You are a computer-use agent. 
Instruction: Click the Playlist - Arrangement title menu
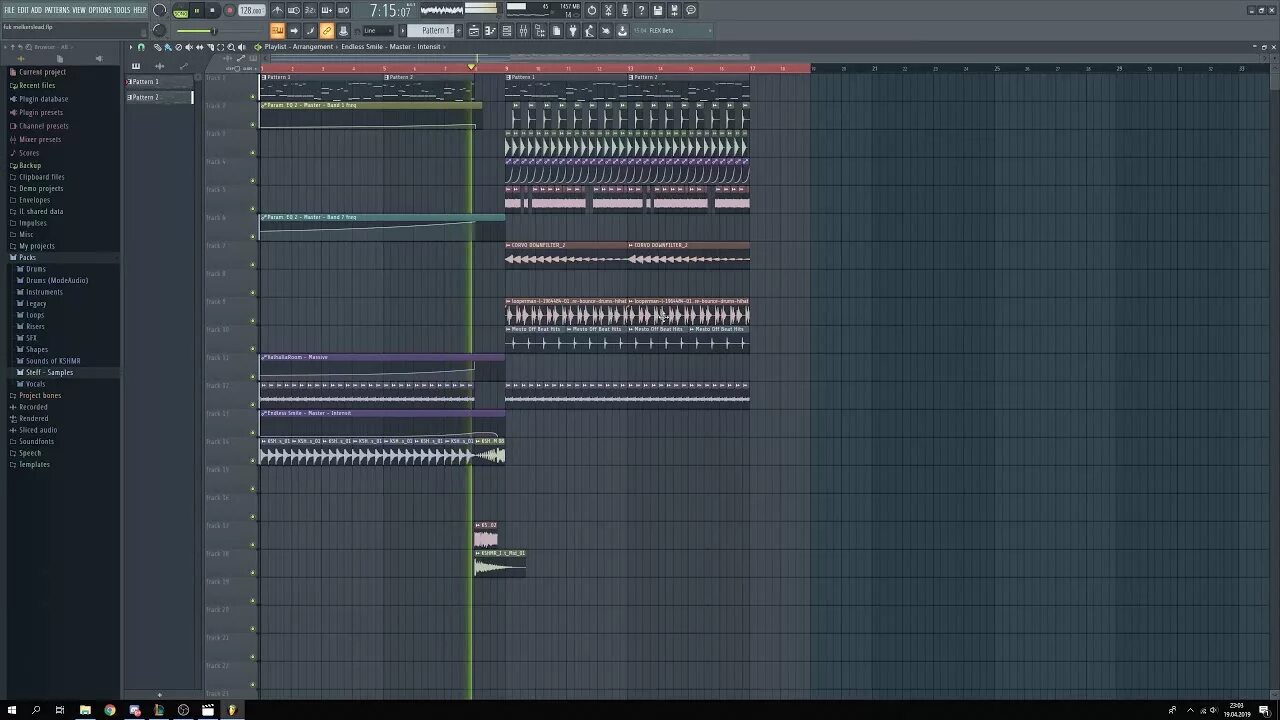click(298, 47)
